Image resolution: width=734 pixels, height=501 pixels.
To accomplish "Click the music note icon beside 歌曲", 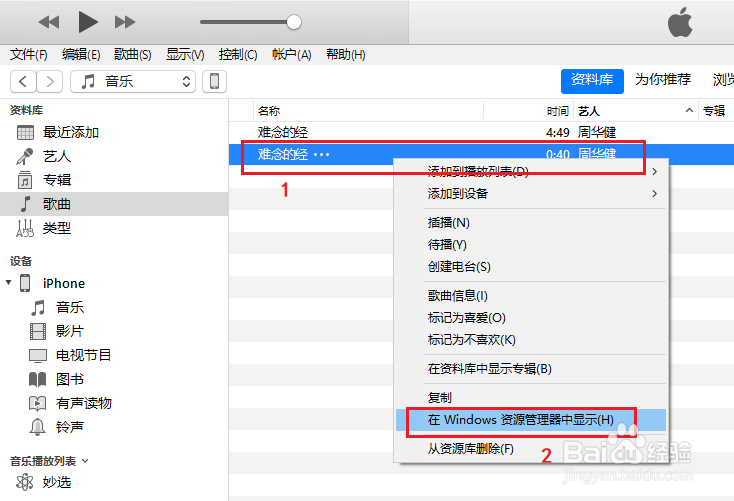I will point(25,204).
